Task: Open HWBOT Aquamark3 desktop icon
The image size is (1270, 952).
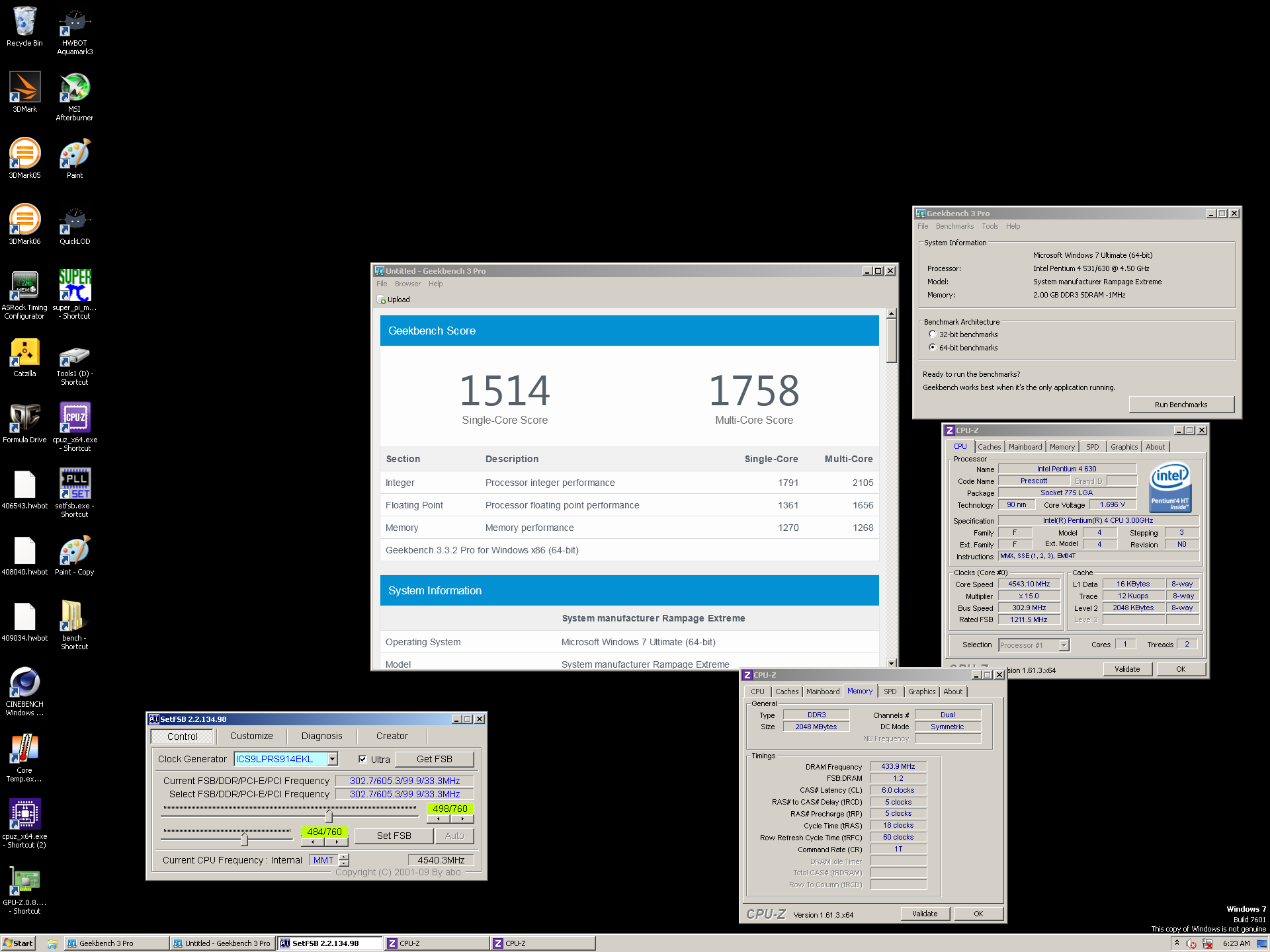Action: pos(75,30)
